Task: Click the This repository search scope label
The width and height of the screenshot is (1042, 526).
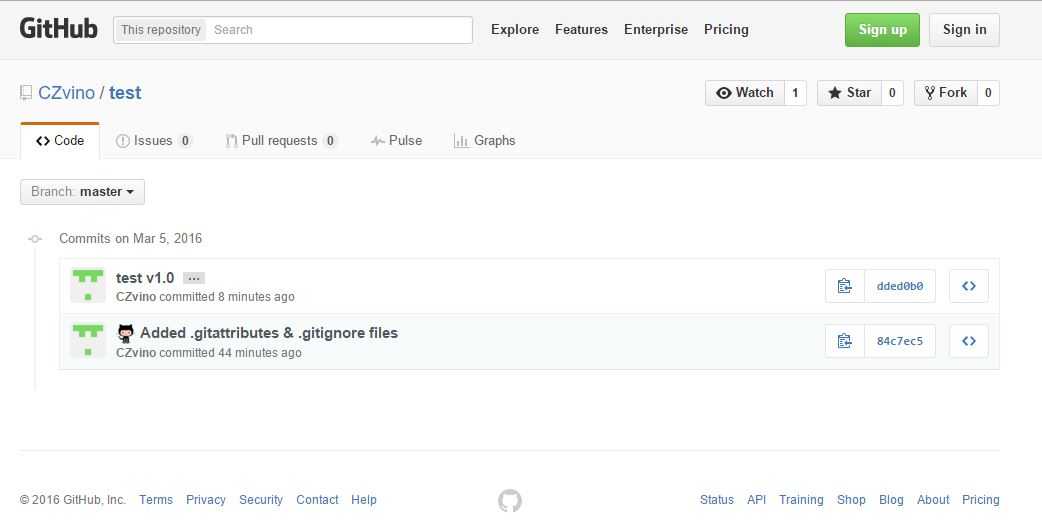Action: tap(161, 30)
